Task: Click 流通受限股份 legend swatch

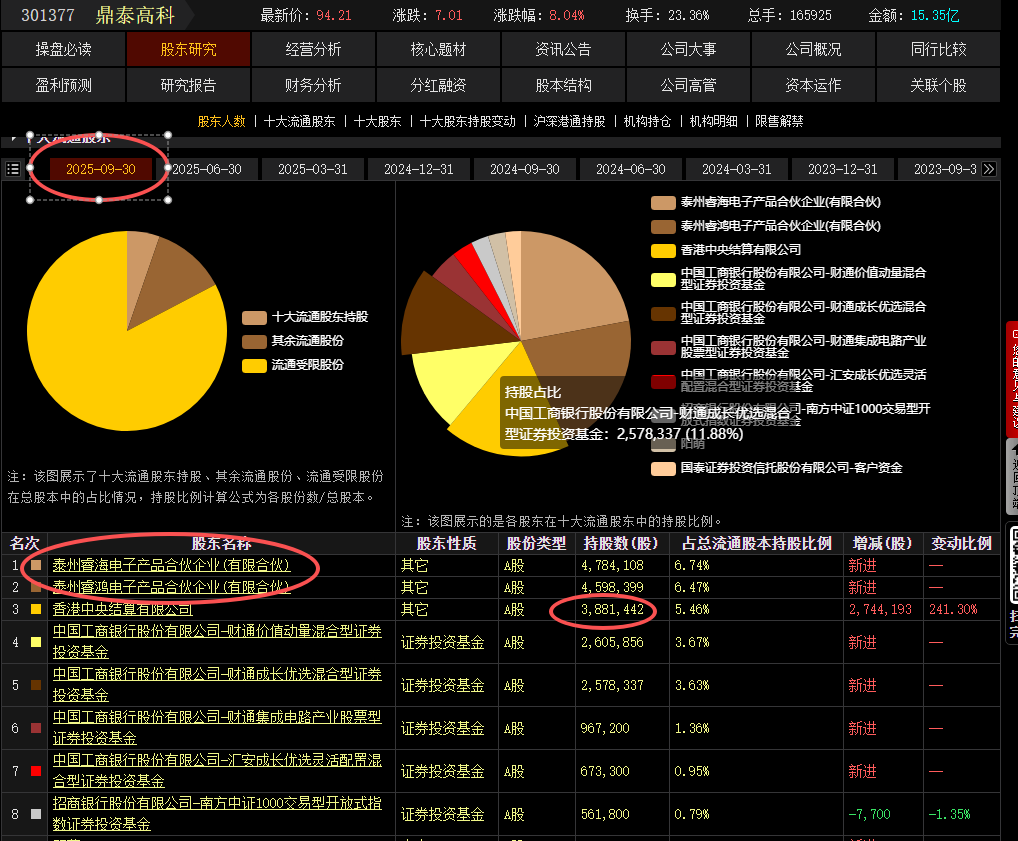Action: click(x=254, y=366)
